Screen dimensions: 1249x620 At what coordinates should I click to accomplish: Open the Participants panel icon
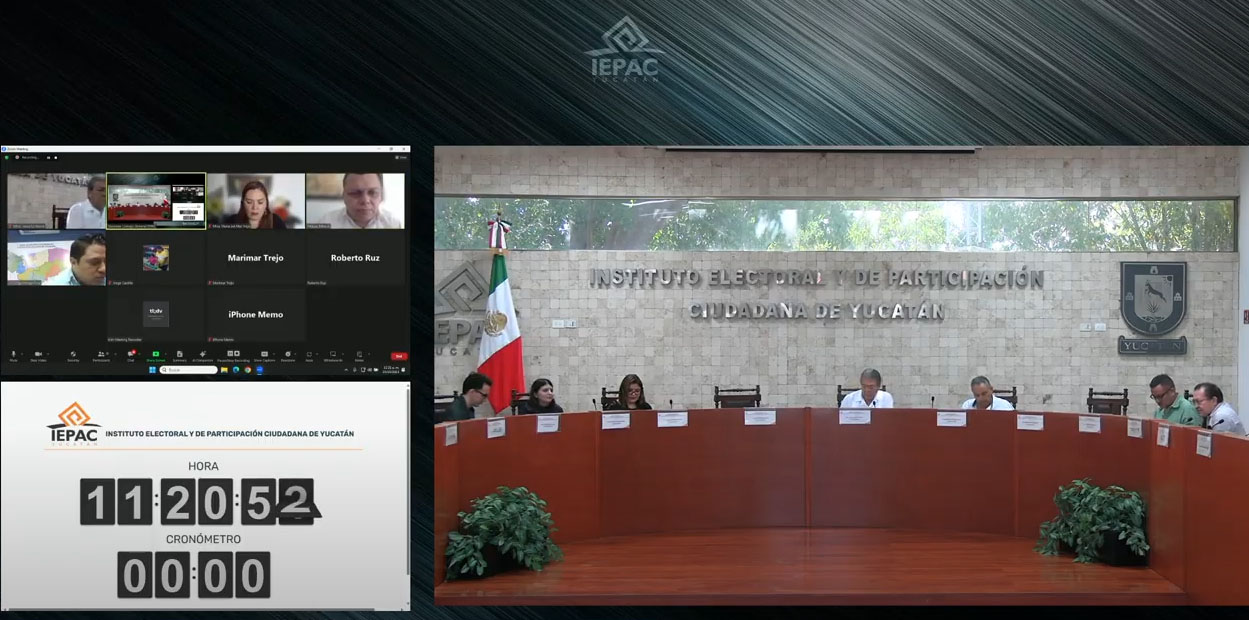click(101, 354)
